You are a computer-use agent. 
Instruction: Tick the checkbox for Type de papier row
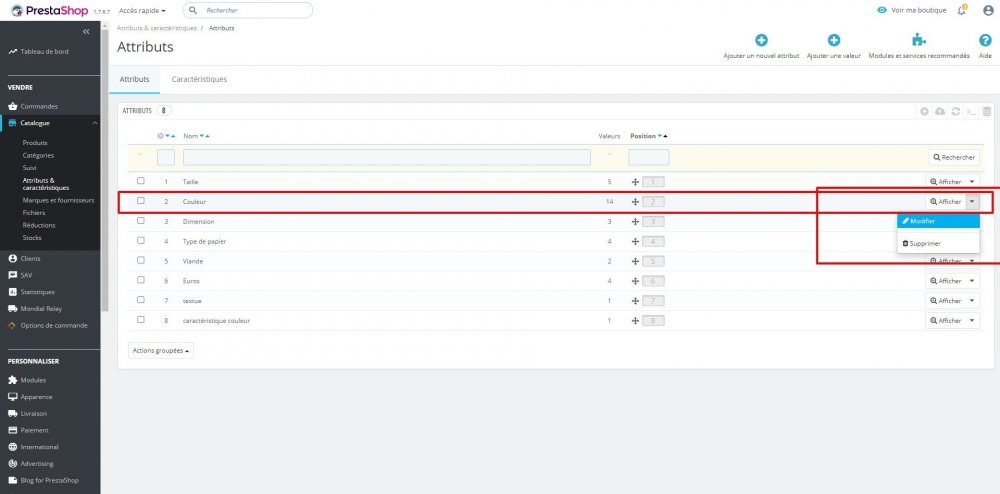141,241
